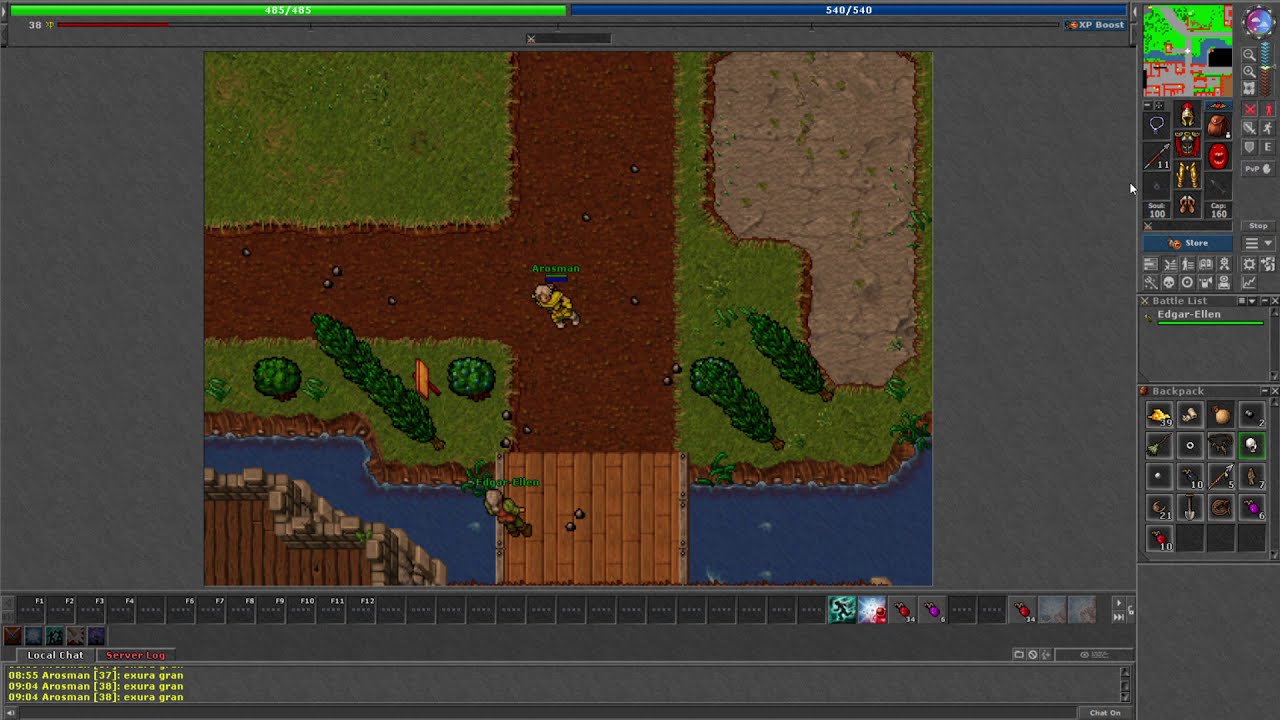The image size is (1280, 720).
Task: Enable offensive full attack mode
Action: [x=1250, y=109]
